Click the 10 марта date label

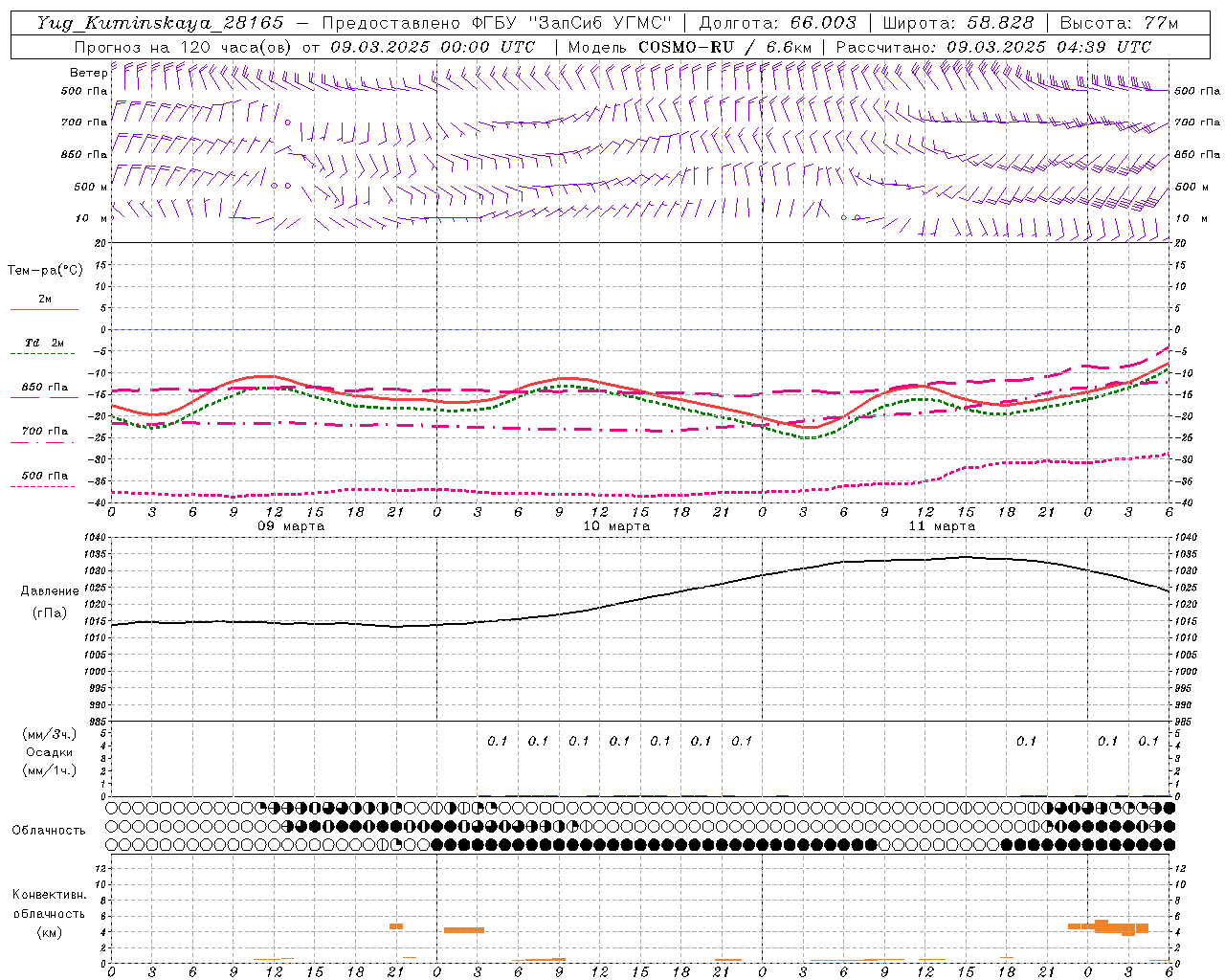[x=616, y=526]
